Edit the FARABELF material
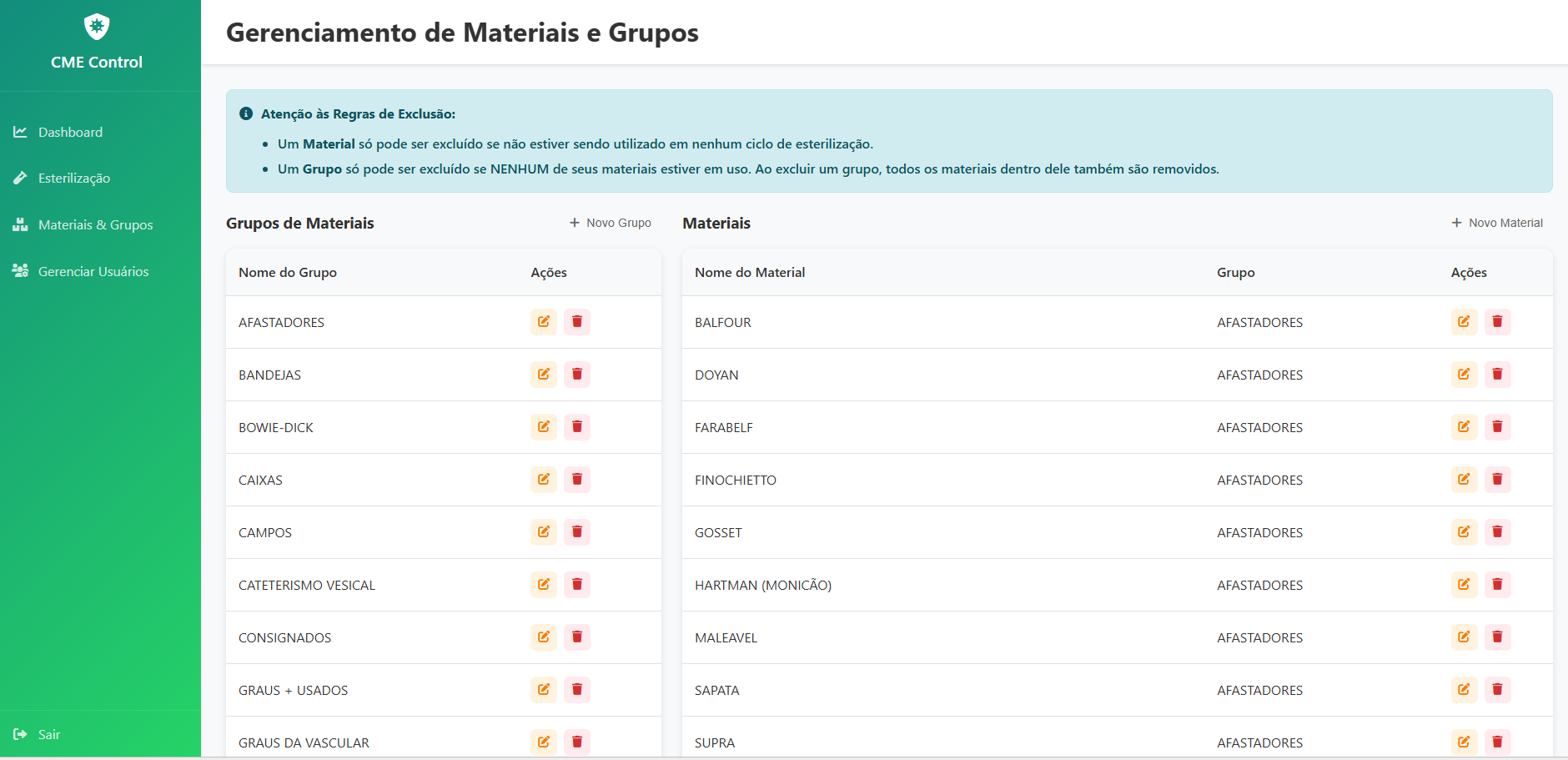Image resolution: width=1568 pixels, height=760 pixels. 1464,427
